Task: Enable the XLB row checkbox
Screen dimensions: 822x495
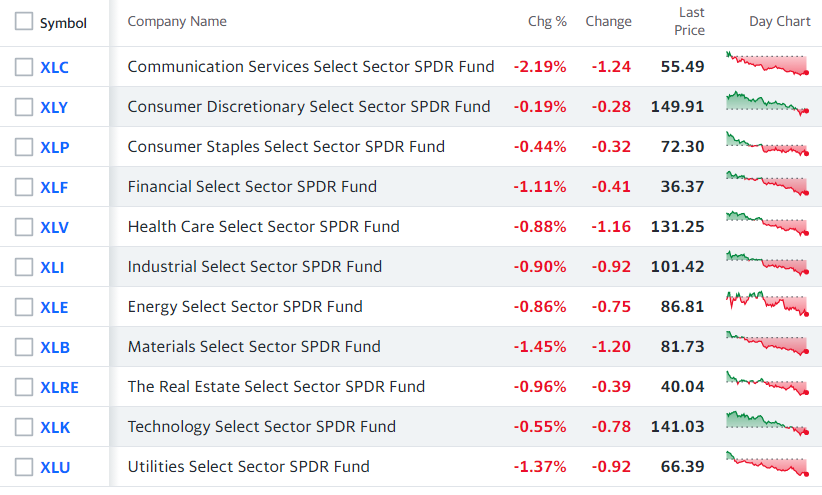Action: [24, 347]
